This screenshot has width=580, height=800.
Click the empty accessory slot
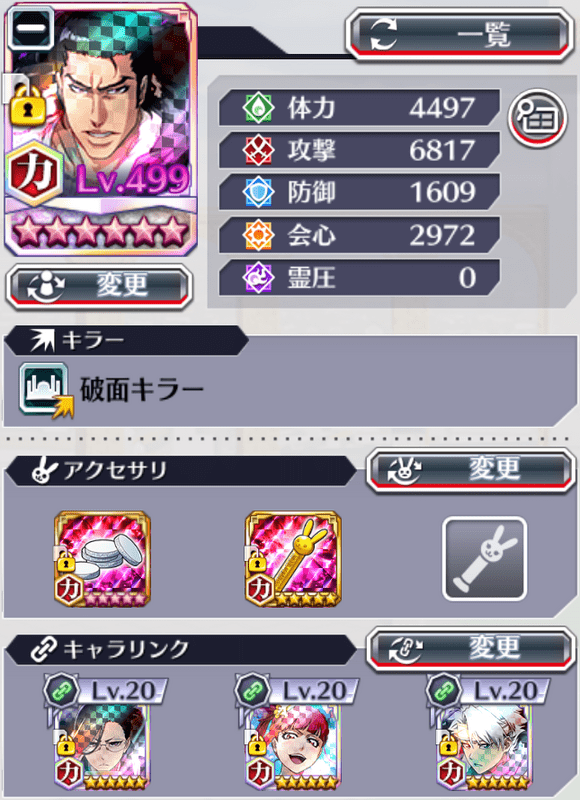click(x=484, y=559)
